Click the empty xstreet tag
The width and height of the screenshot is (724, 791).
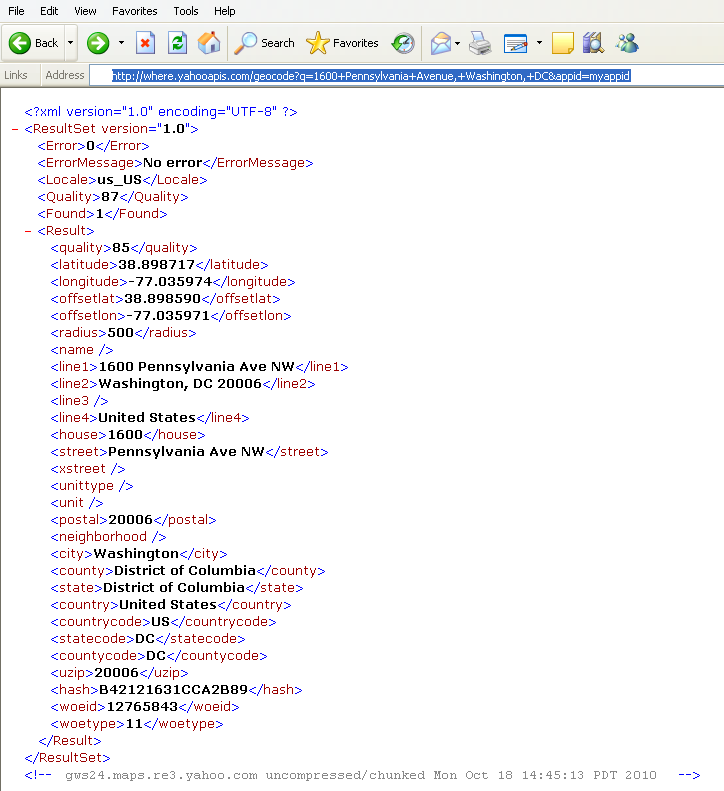click(88, 469)
